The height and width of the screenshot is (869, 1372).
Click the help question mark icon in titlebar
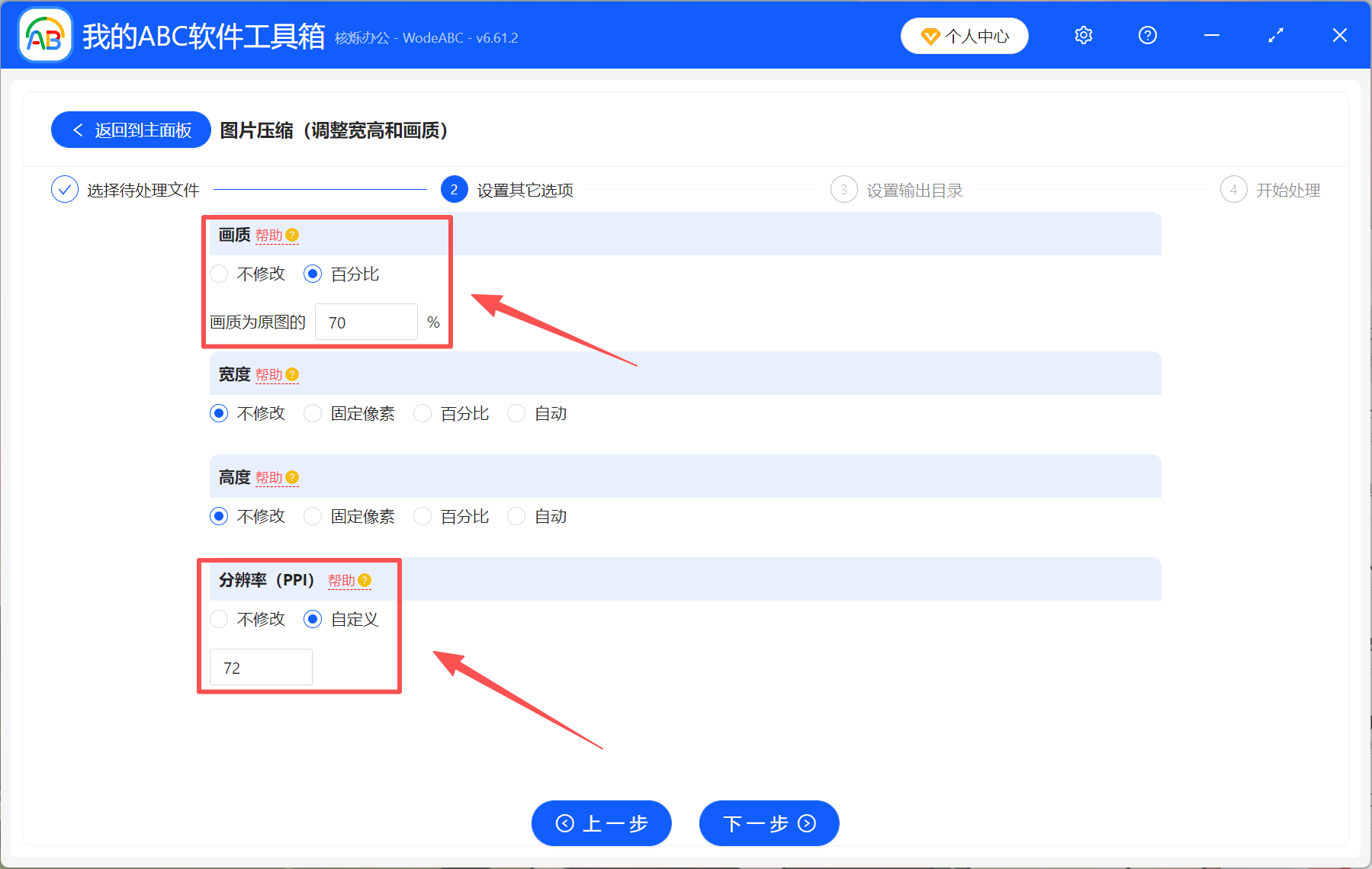click(x=1147, y=35)
